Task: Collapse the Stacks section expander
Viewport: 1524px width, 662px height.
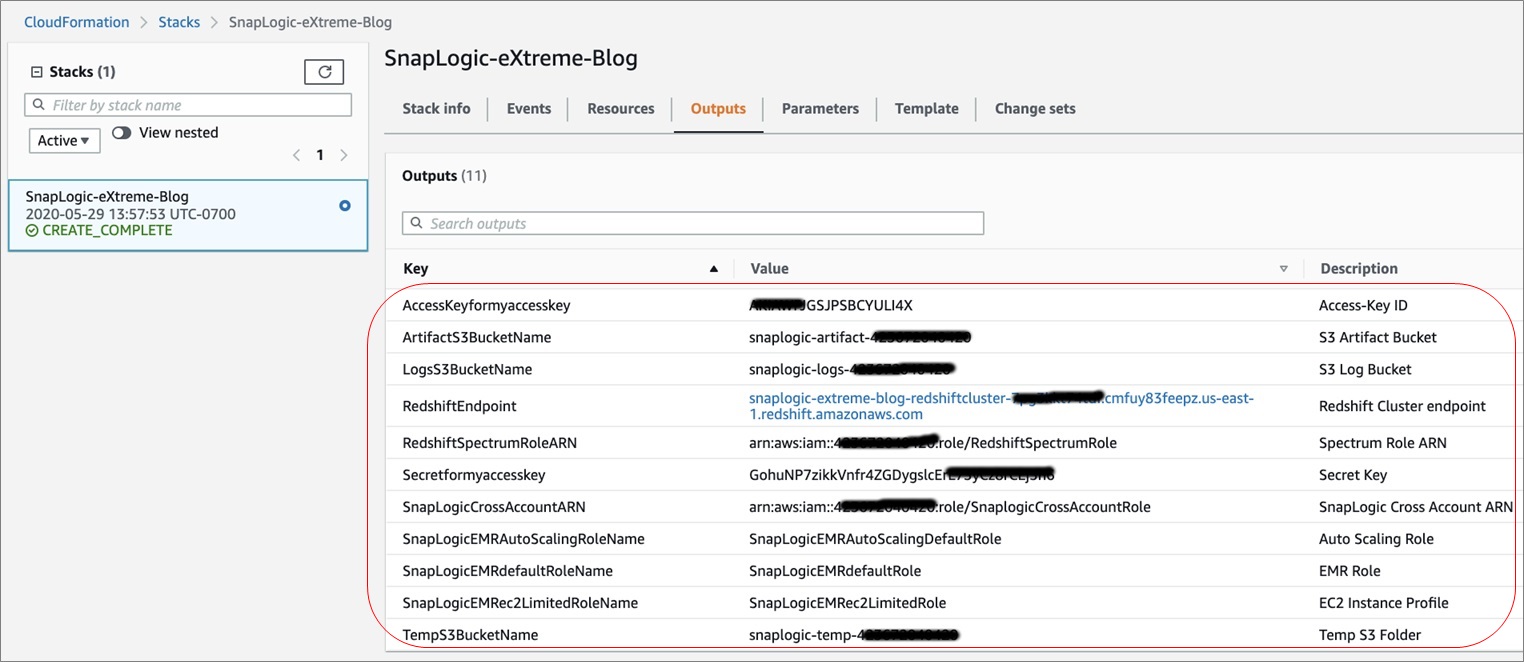Action: (37, 72)
